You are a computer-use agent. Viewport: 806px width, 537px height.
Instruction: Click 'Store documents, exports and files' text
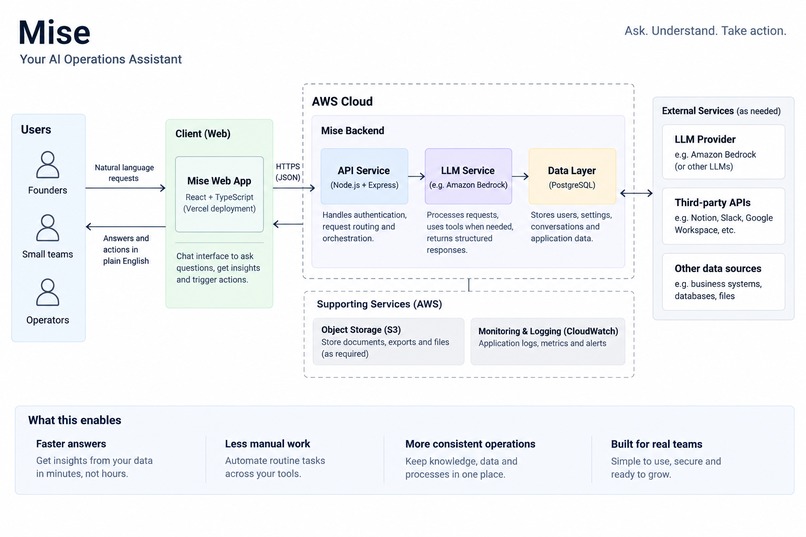point(385,348)
